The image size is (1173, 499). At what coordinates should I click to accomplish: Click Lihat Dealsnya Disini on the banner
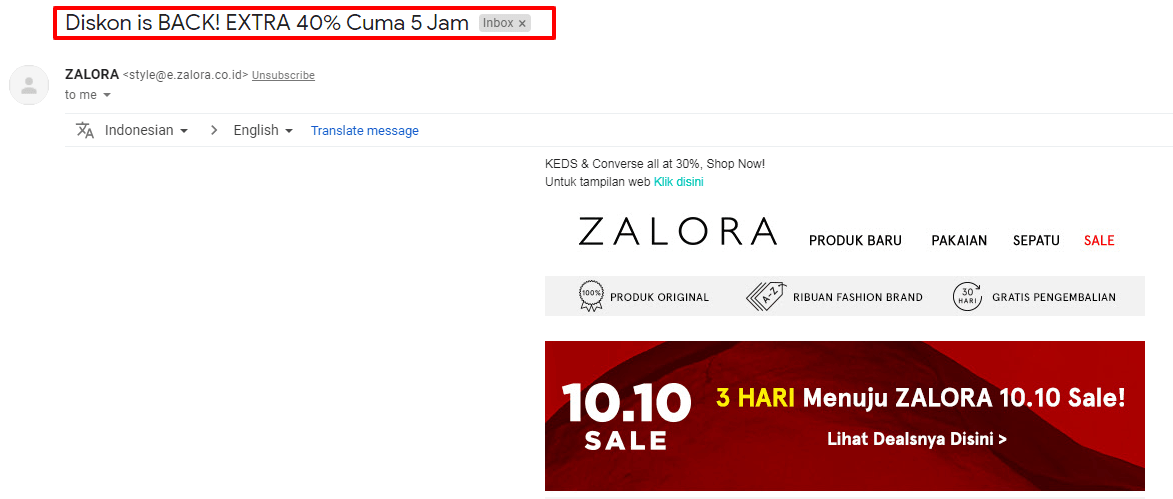click(916, 439)
